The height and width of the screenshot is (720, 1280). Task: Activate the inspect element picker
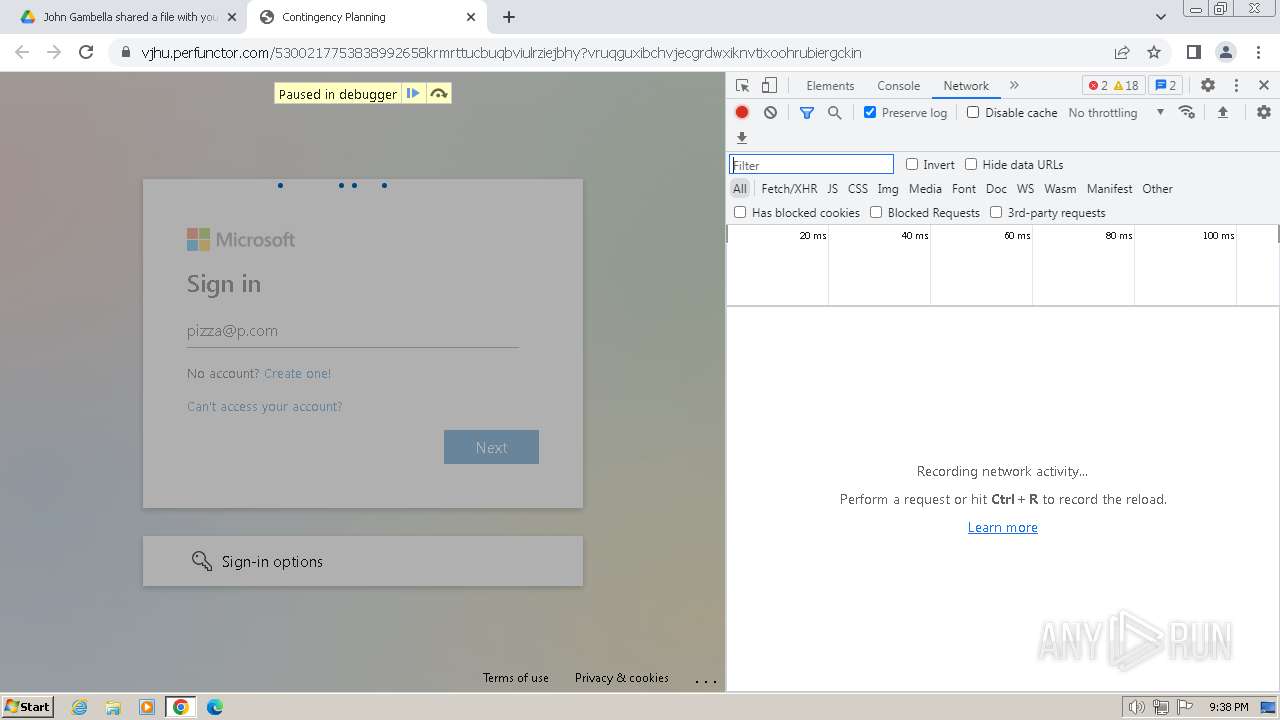coord(742,86)
